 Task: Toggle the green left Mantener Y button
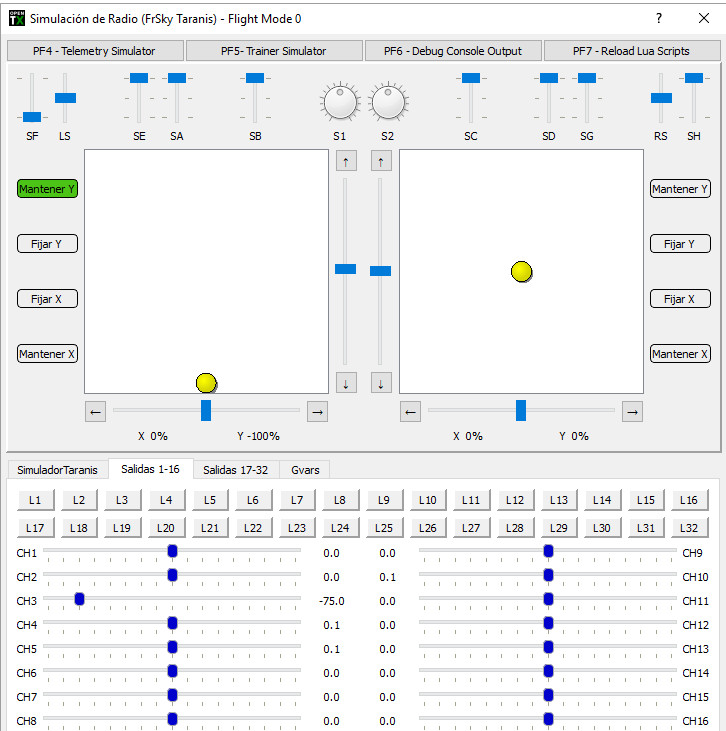coord(47,189)
